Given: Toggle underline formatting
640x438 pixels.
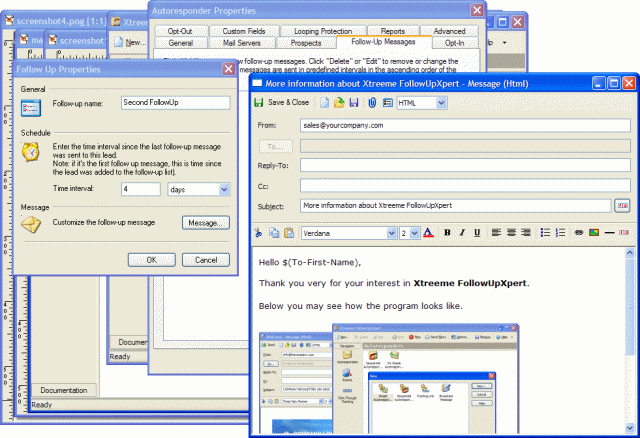Looking at the screenshot, I should point(477,233).
